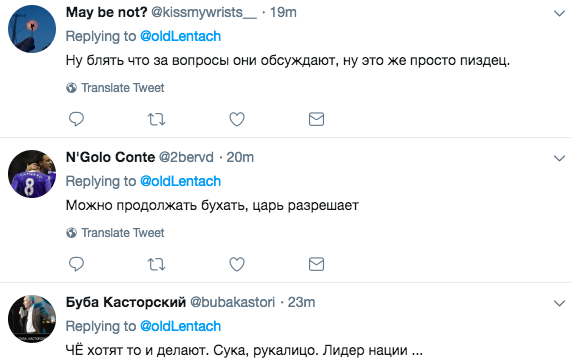Viewport: 571px width, 361px height.
Task: Reply to the May be not? tweet
Action: [x=76, y=119]
